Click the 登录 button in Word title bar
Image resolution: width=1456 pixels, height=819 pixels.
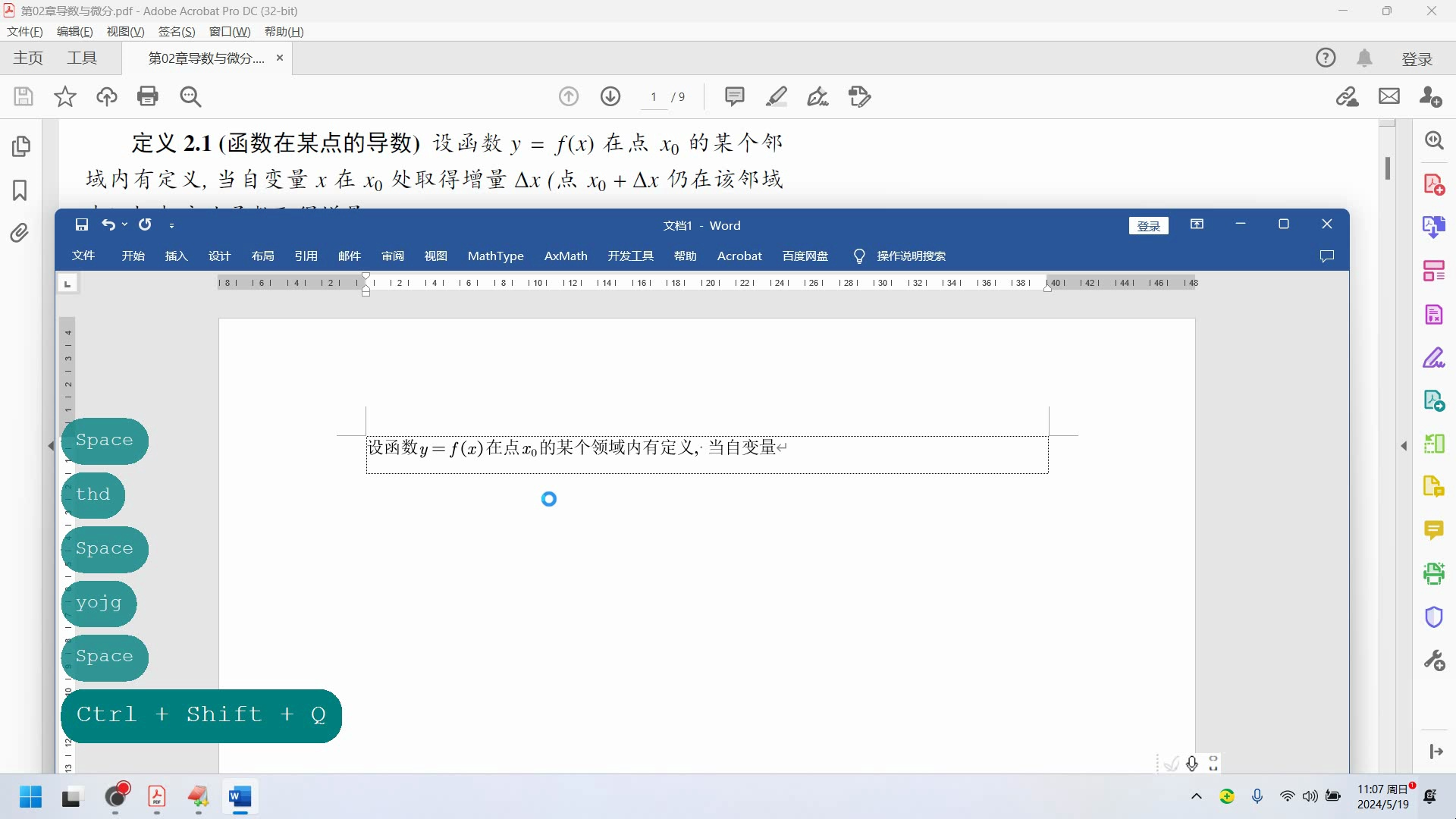click(x=1148, y=225)
